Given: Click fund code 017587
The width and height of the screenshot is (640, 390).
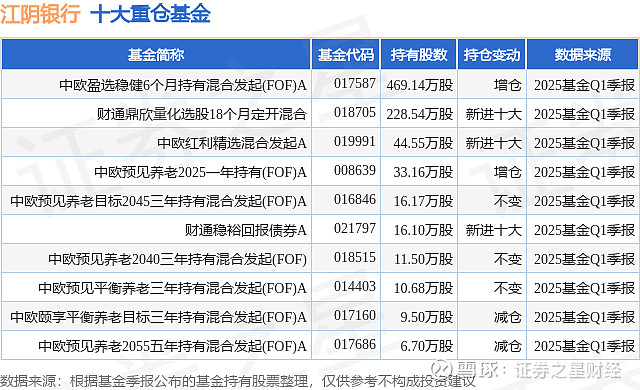Looking at the screenshot, I should 355,83.
